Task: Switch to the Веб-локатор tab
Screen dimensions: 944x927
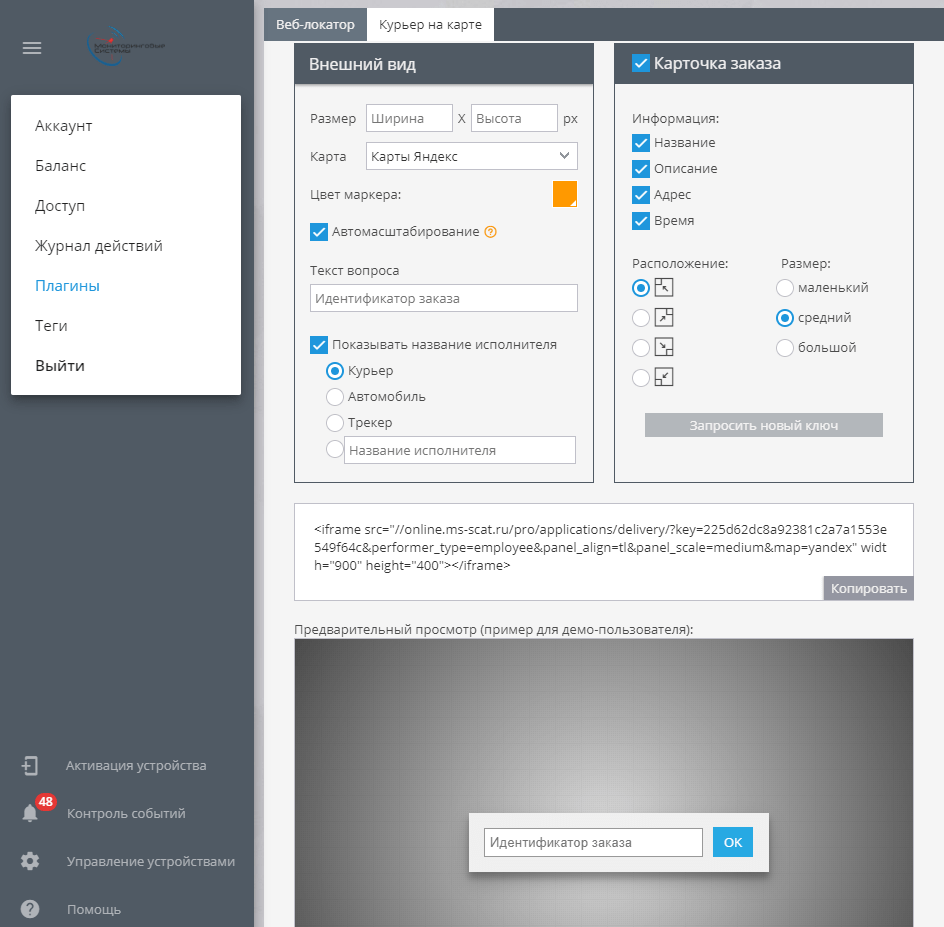Action: [315, 25]
